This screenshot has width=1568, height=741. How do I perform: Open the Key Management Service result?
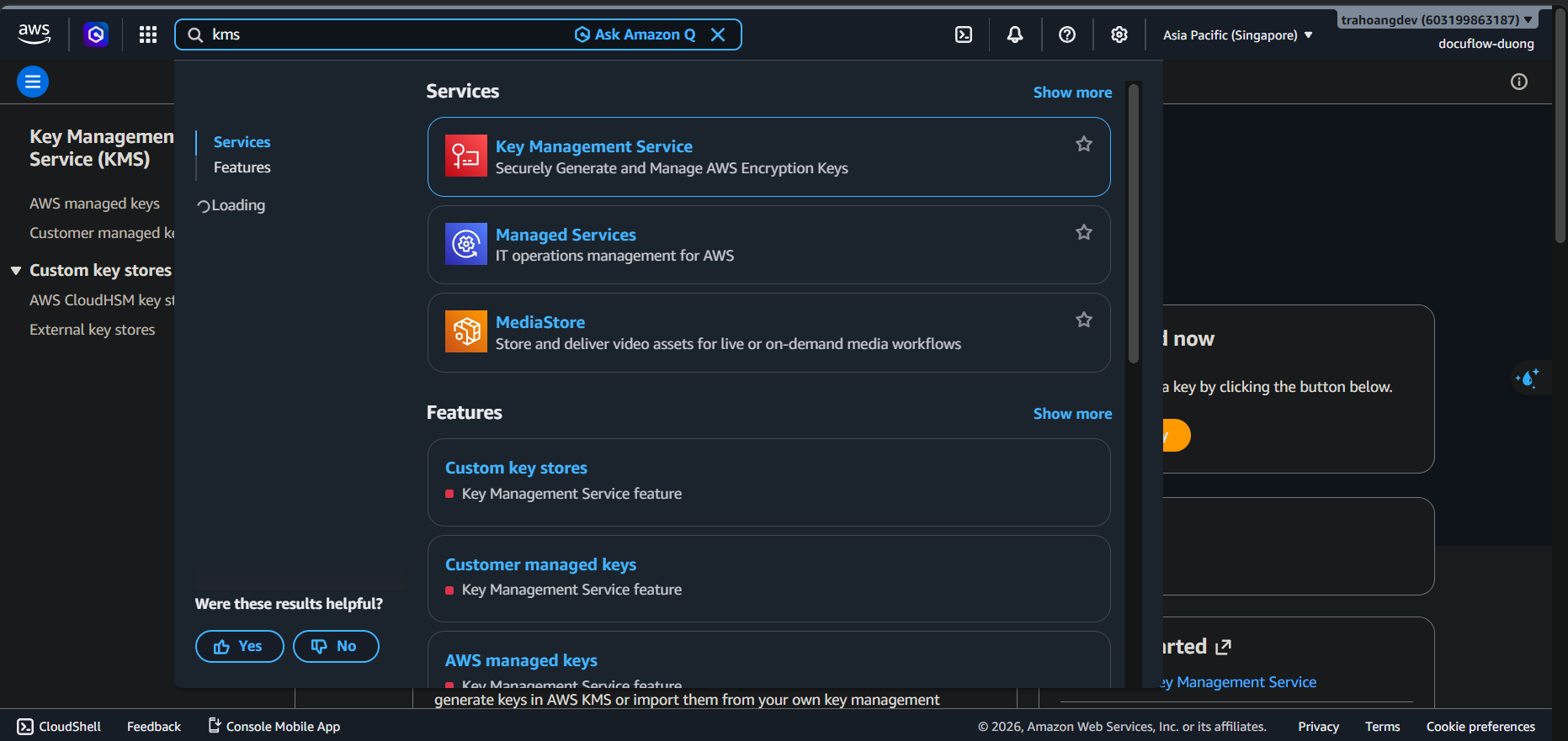594,146
